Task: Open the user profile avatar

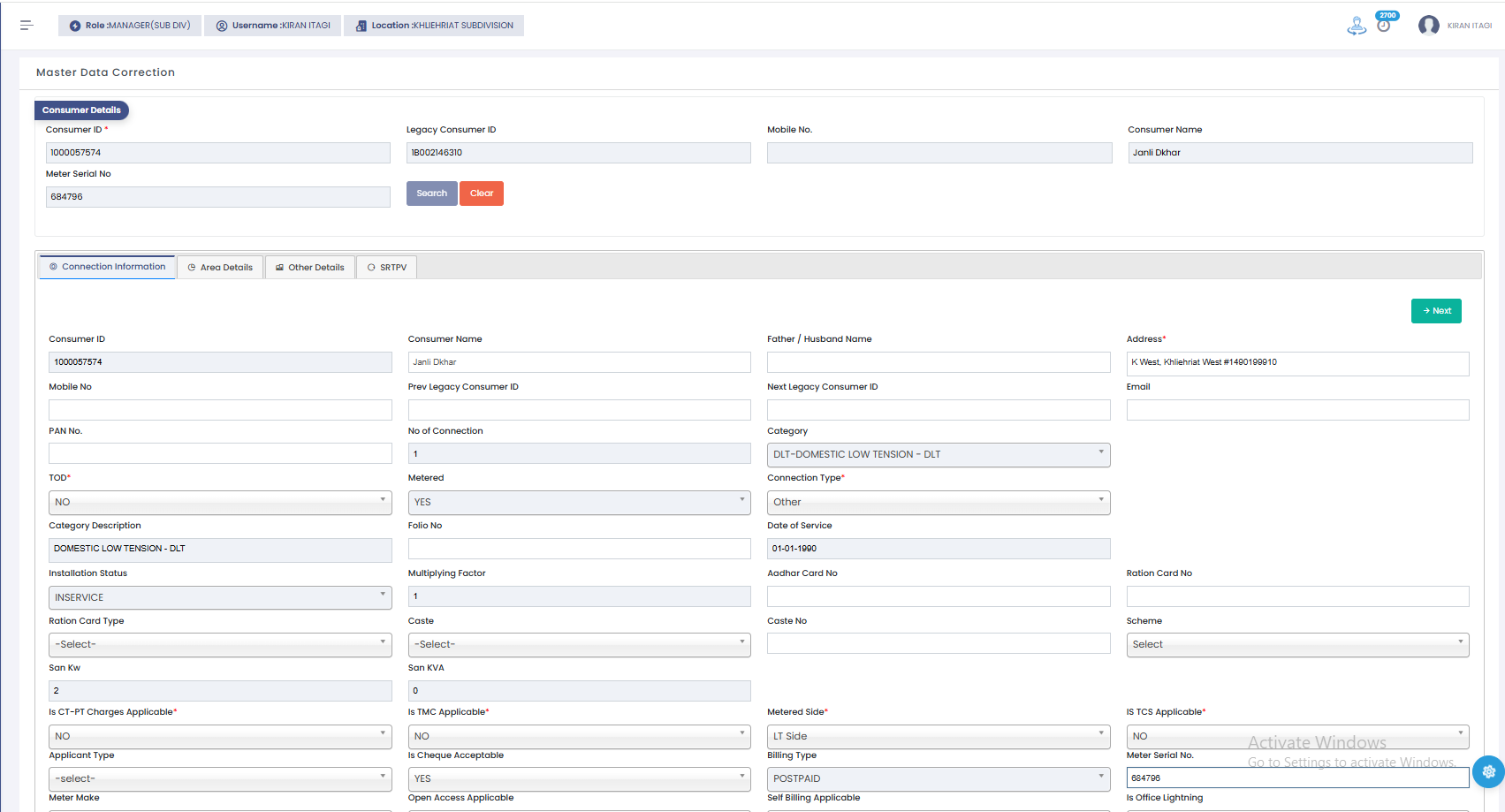Action: 1428,26
